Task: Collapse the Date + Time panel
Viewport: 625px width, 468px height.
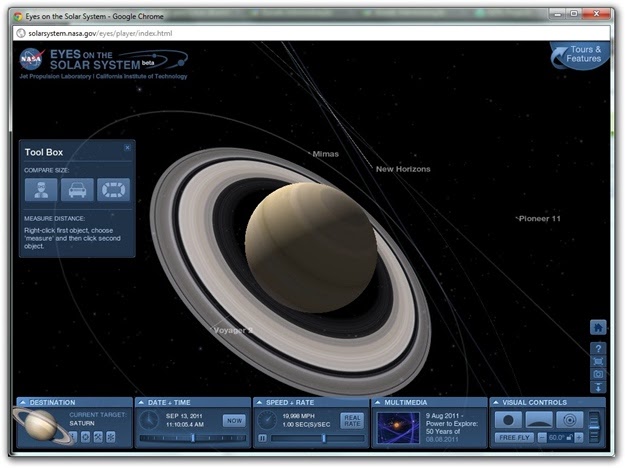Action: tap(141, 403)
